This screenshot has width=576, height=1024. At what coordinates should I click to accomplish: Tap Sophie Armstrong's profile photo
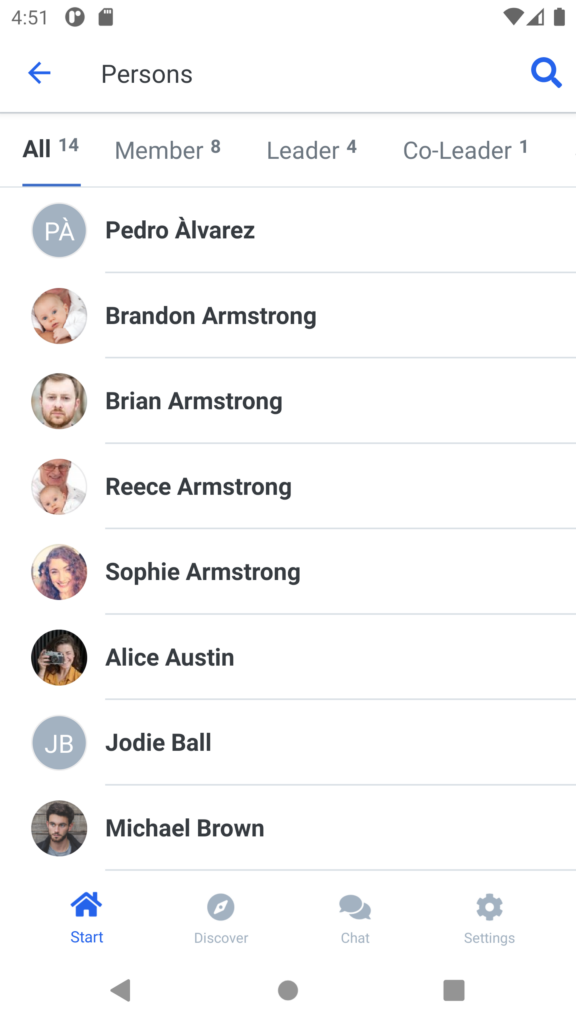tap(59, 572)
